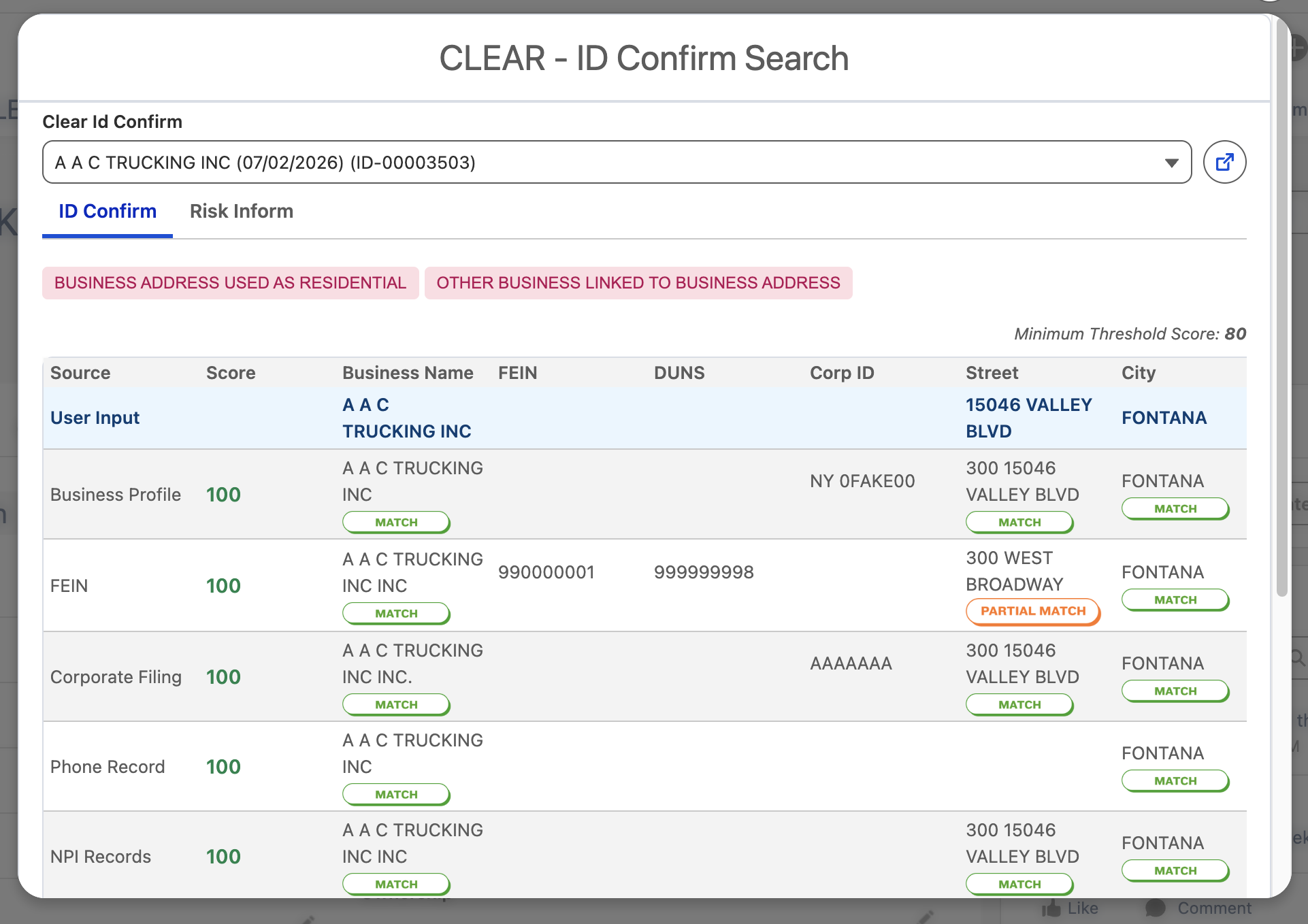This screenshot has height=924, width=1308.
Task: Click Corp ID value NY 0FAKE00
Action: pos(862,481)
